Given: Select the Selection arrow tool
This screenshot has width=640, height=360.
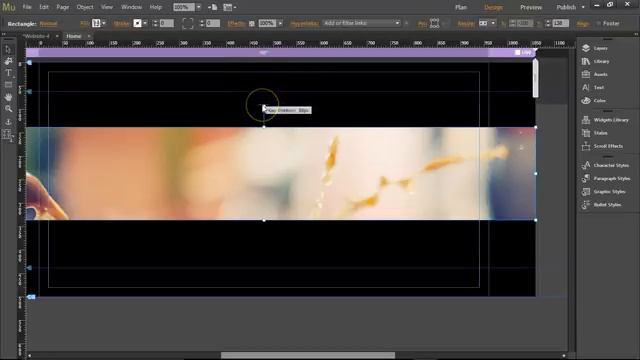Looking at the screenshot, I should click(x=8, y=49).
